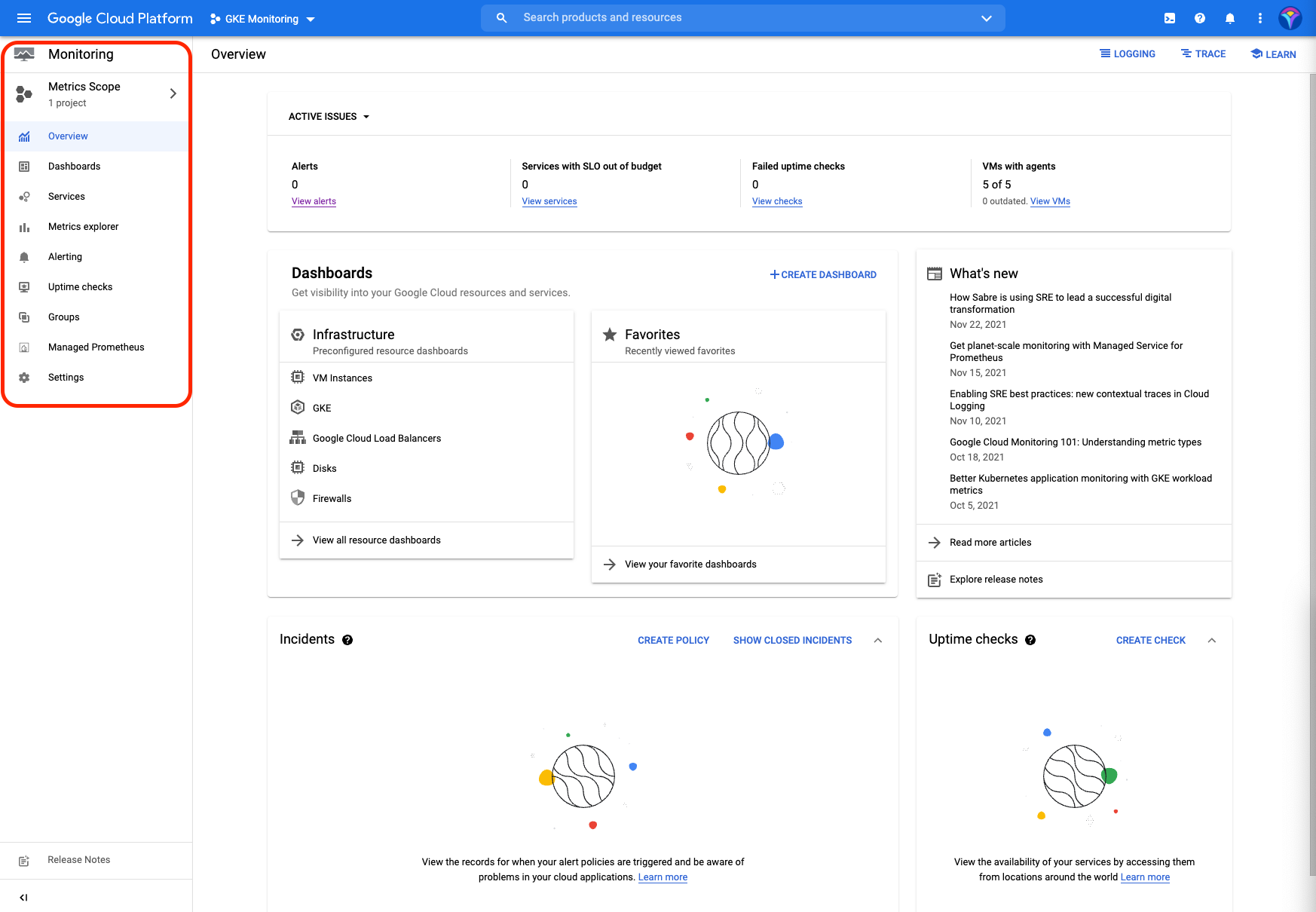
Task: Open the Google Cloud Monitoring 101 article
Action: click(x=1076, y=442)
